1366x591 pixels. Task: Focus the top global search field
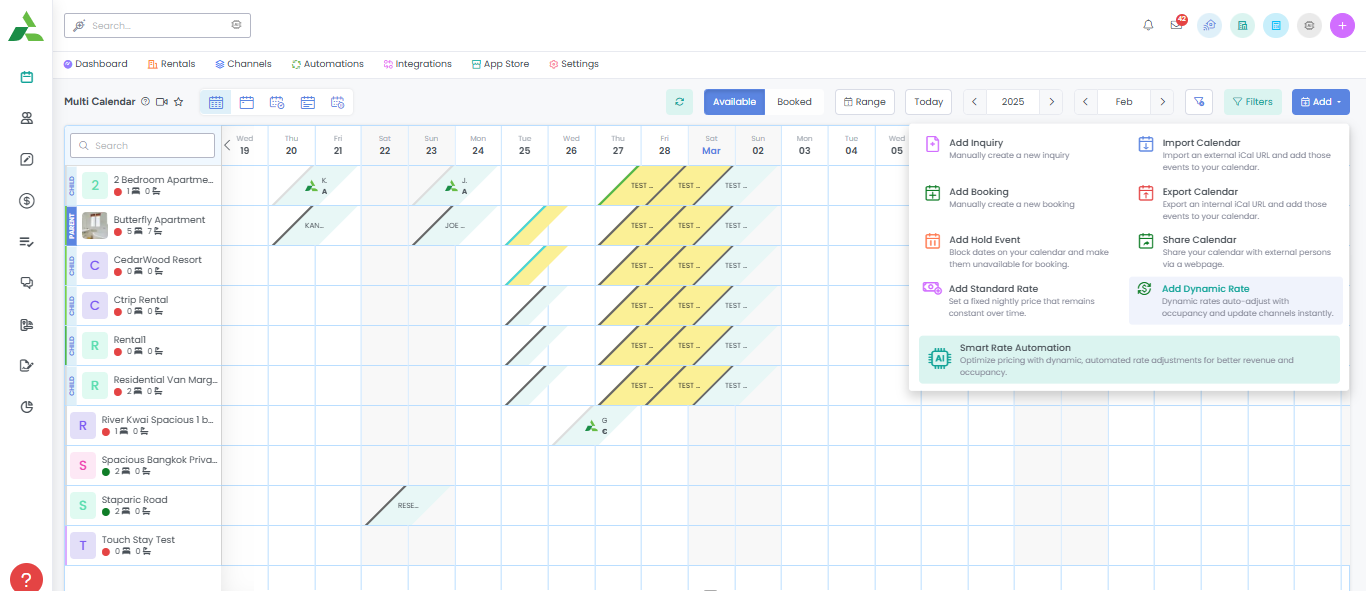pos(157,25)
